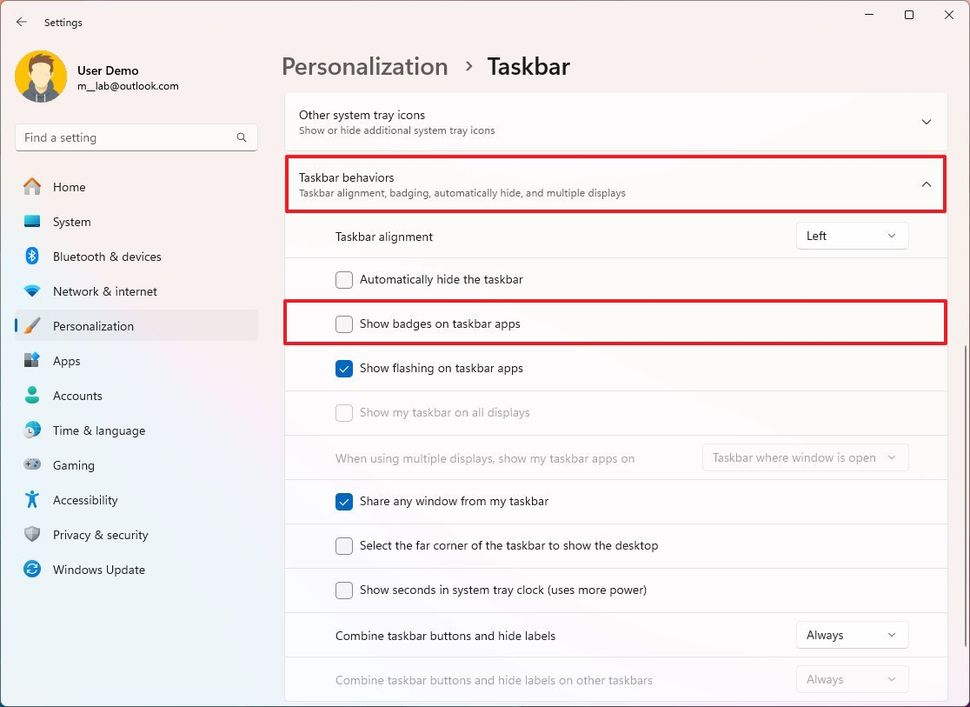Expand Other system tray icons

[926, 121]
